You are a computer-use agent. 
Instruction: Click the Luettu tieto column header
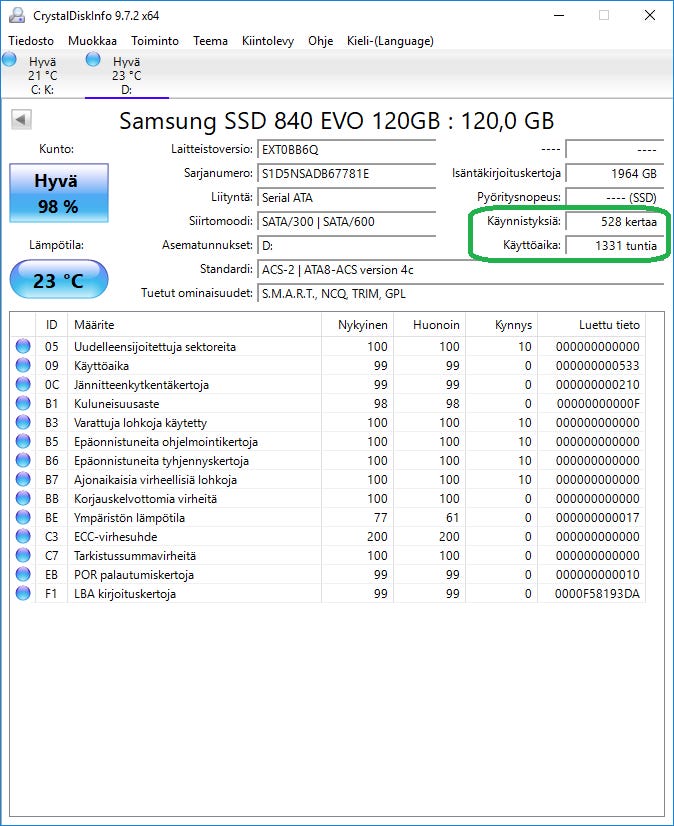(591, 324)
